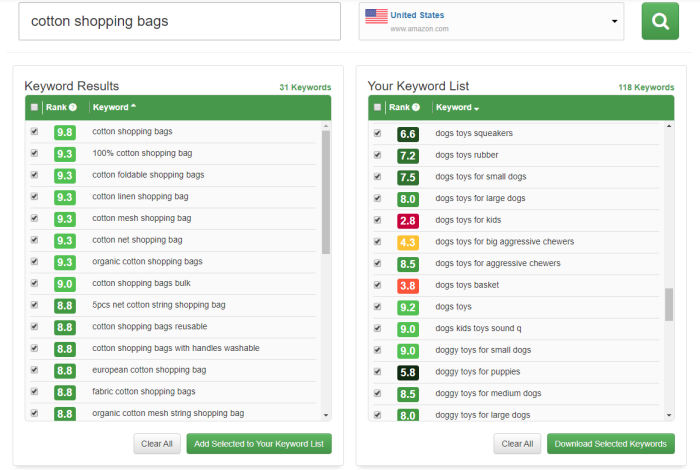Click the red 2.8 rank badge
This screenshot has width=700, height=470.
coord(408,220)
